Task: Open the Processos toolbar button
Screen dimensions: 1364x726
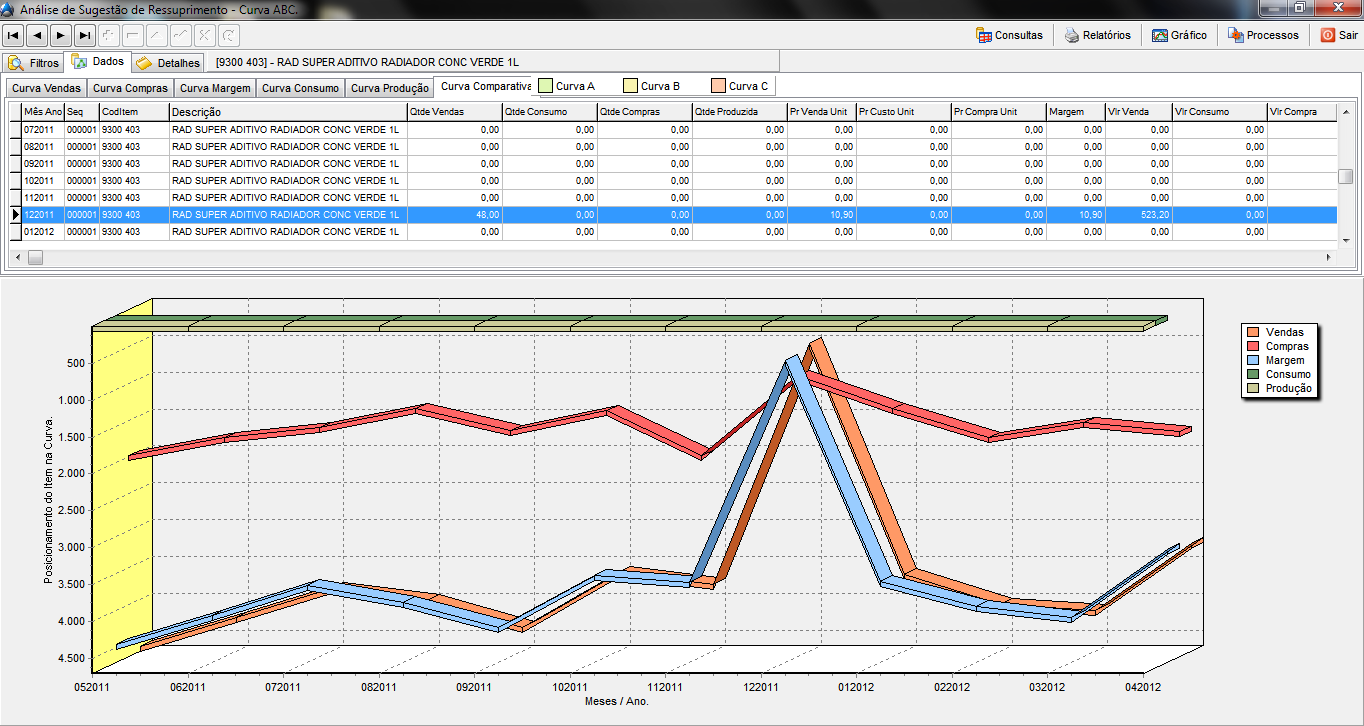Action: (1263, 35)
